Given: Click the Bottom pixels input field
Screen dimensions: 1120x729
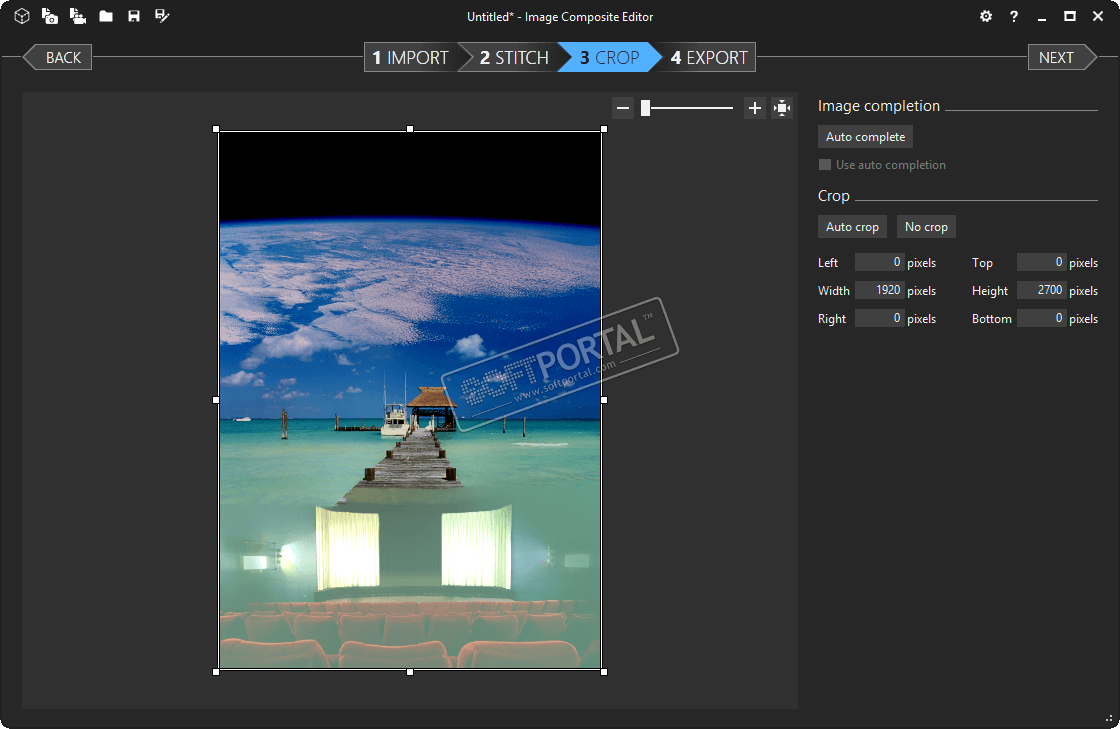Looking at the screenshot, I should tap(1041, 318).
